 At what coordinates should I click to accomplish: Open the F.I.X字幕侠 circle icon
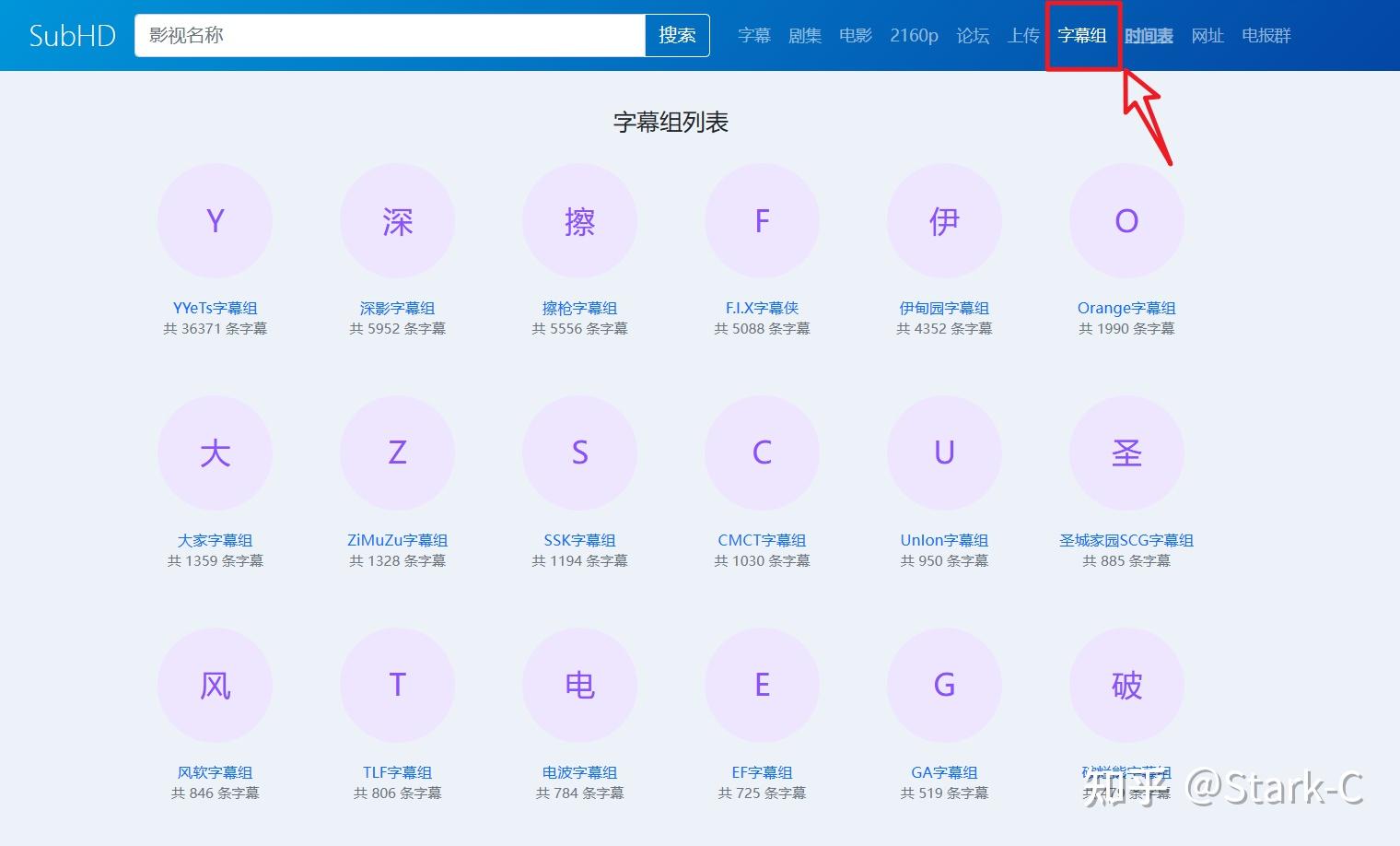point(762,220)
